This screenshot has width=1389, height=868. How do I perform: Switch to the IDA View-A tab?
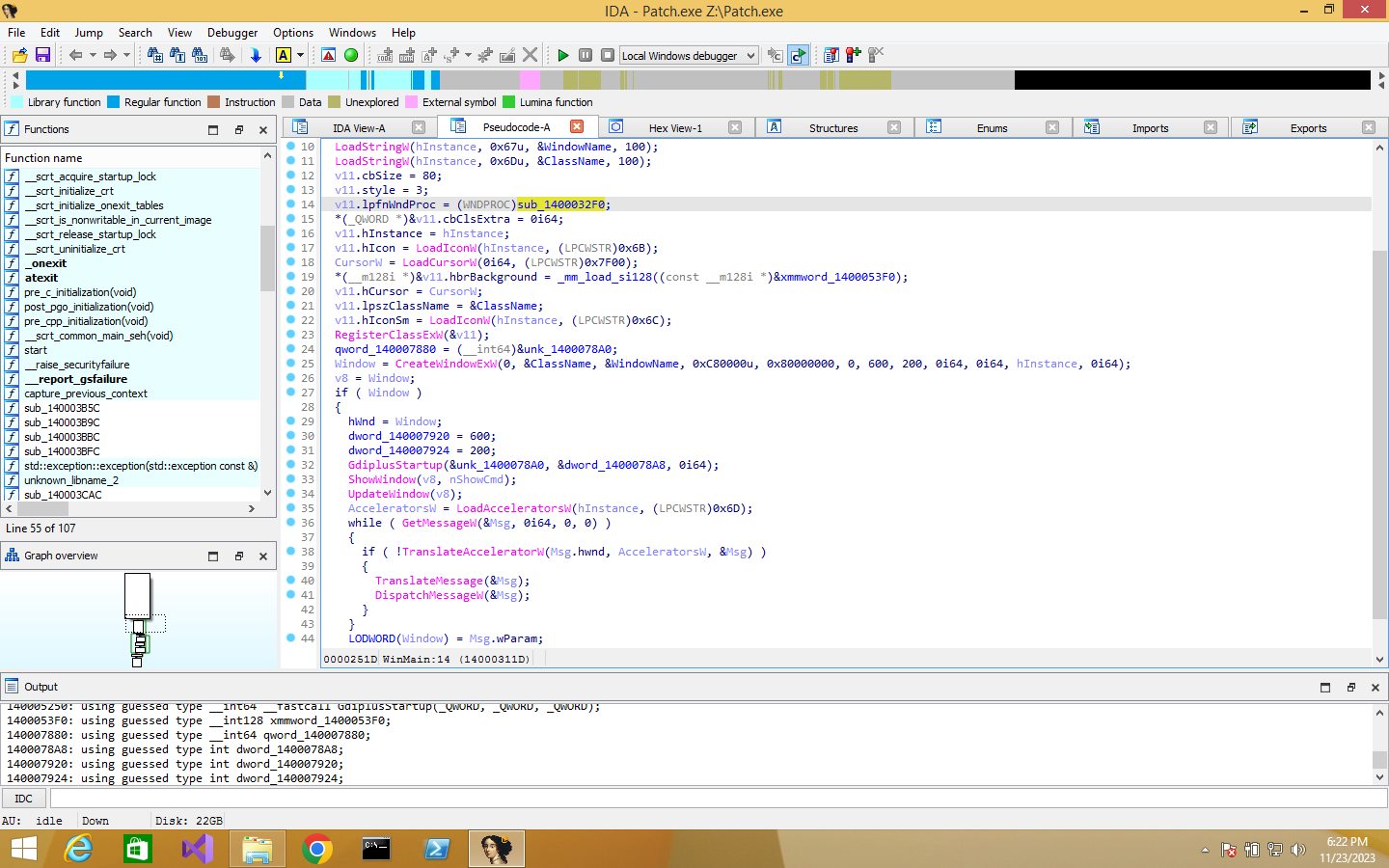click(x=358, y=128)
